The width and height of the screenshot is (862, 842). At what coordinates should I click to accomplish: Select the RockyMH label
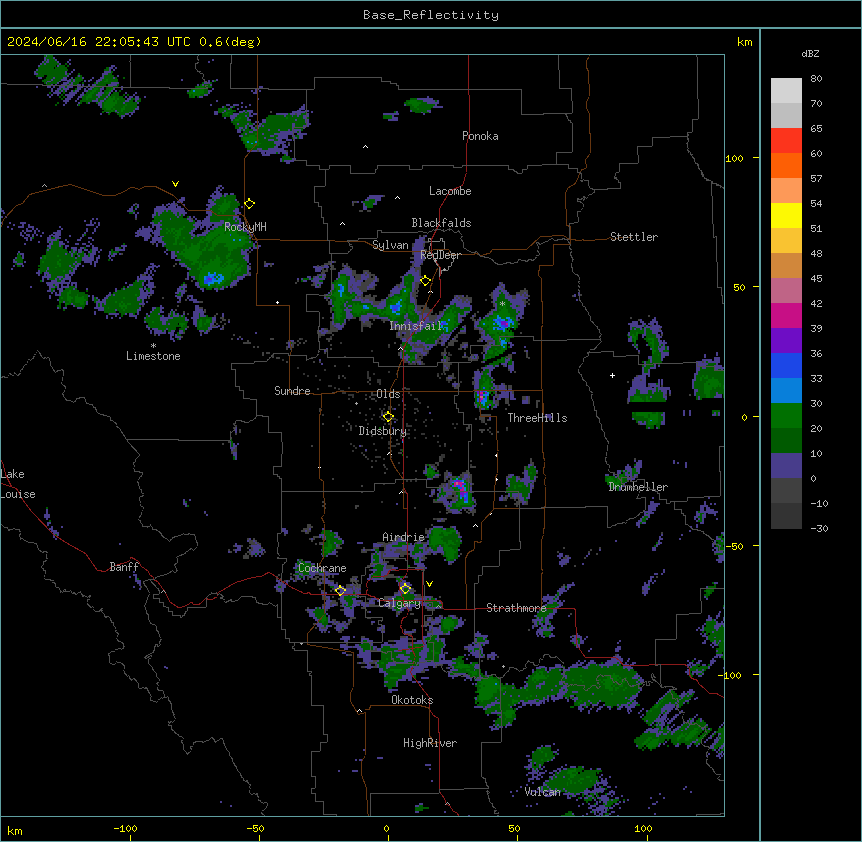coord(245,227)
